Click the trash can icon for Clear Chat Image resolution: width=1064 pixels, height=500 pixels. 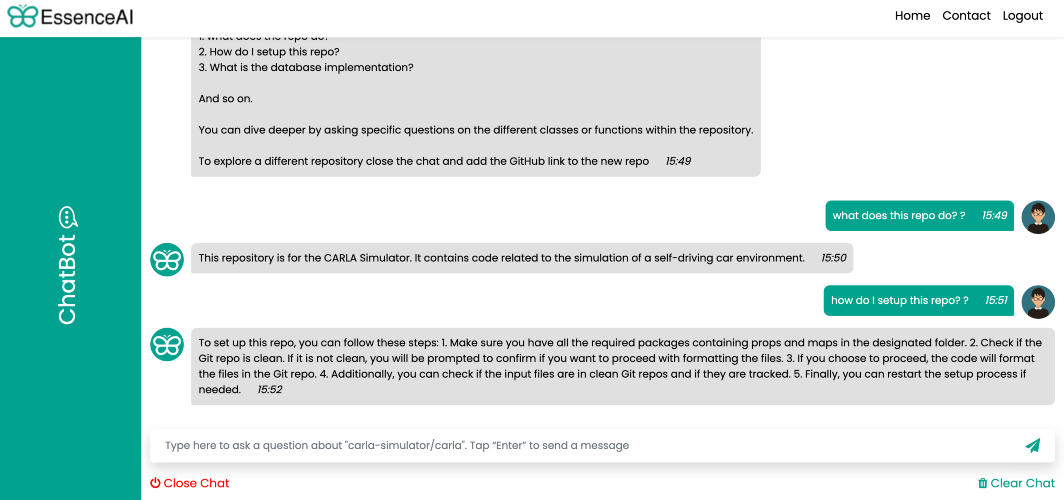983,483
